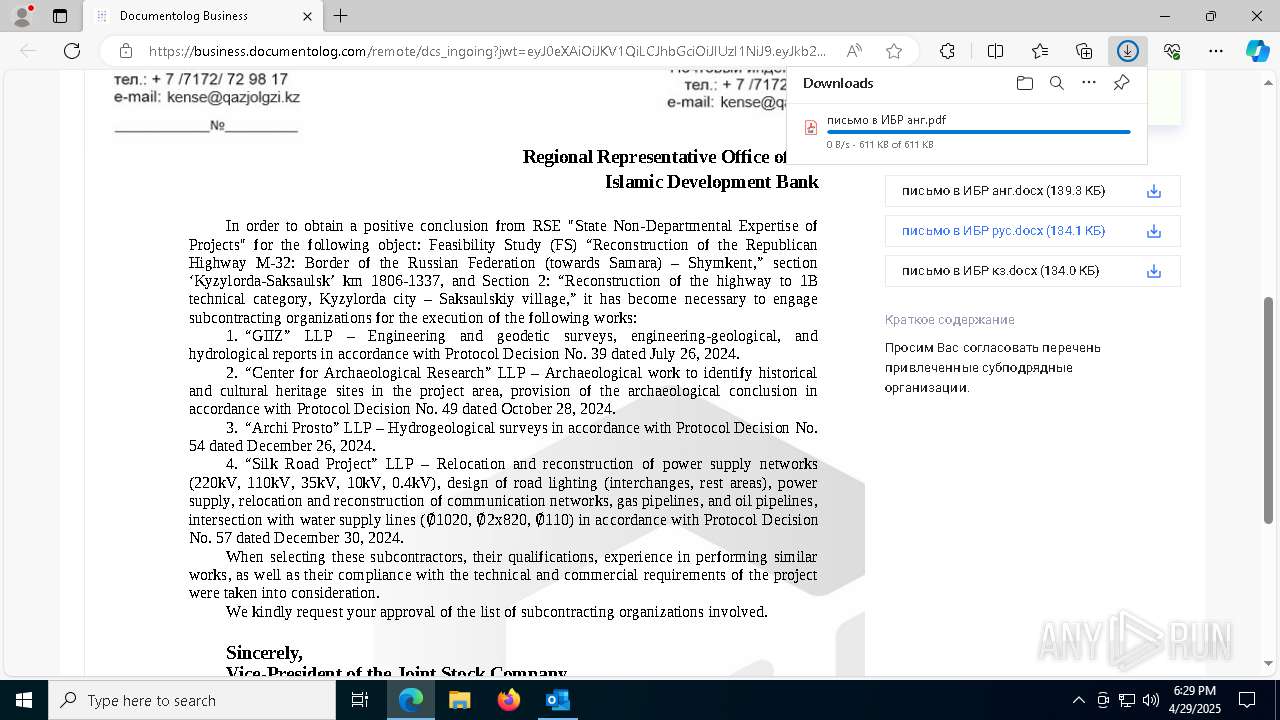This screenshot has width=1280, height=720.
Task: Toggle the Downloads toolbar button
Action: [x=1128, y=51]
